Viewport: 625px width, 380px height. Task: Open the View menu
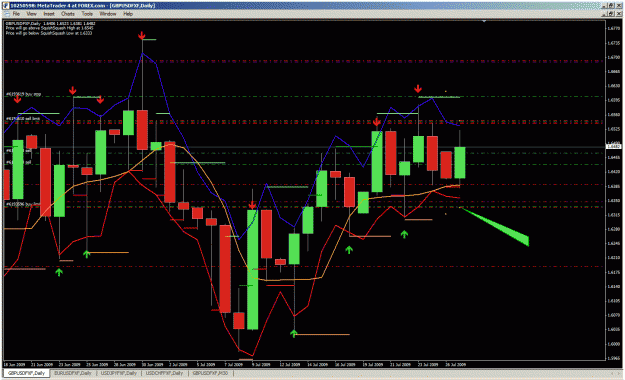coord(31,14)
